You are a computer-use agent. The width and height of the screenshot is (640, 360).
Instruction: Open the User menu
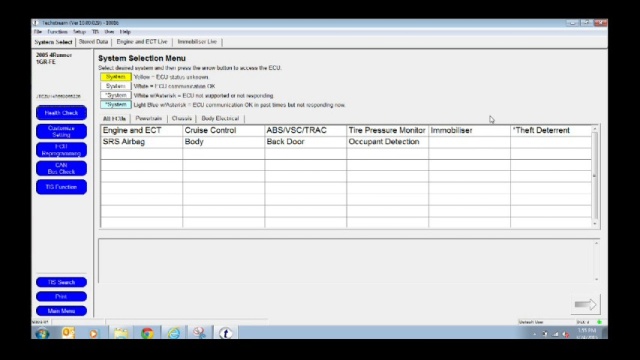109,32
